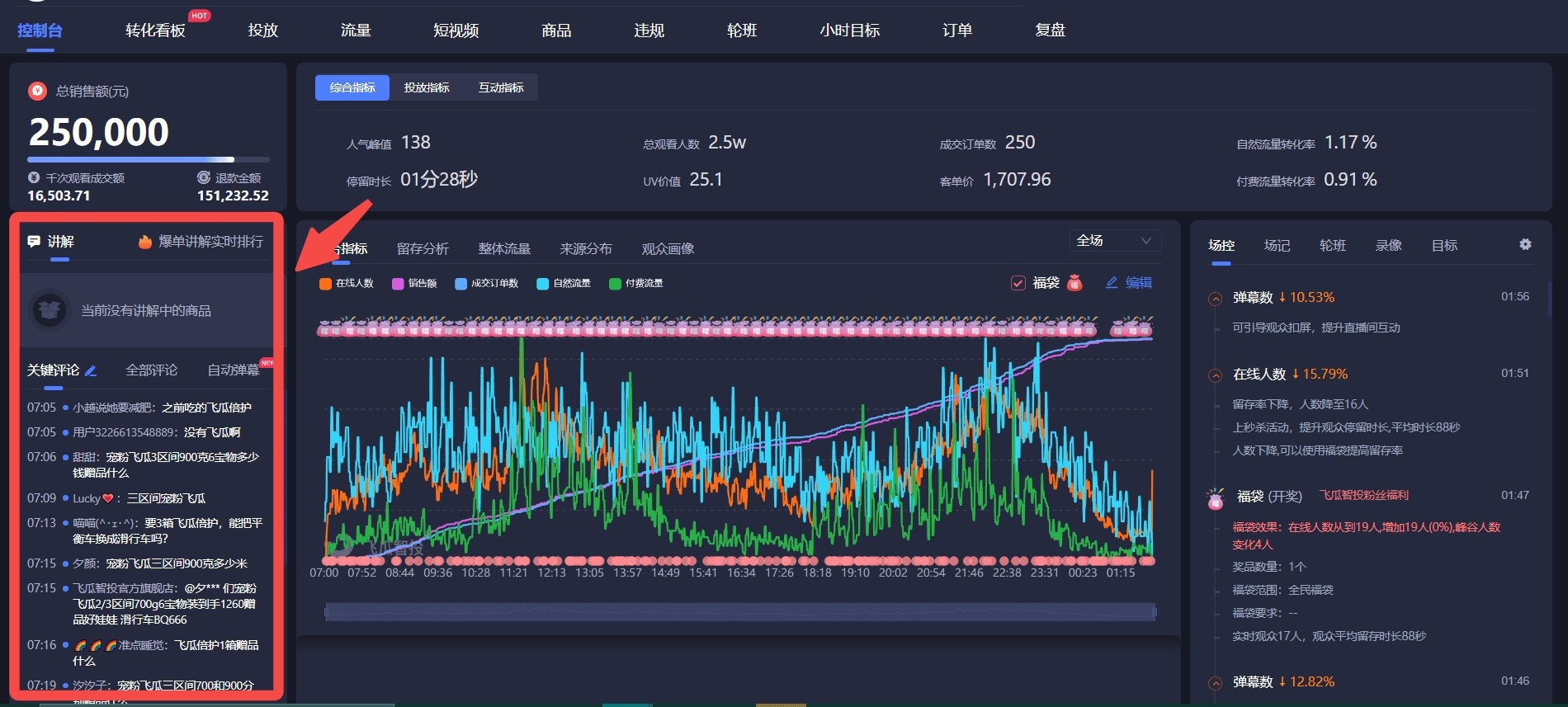Click the red 总销售额 yuan icon
This screenshot has height=707, width=1568.
(x=37, y=91)
